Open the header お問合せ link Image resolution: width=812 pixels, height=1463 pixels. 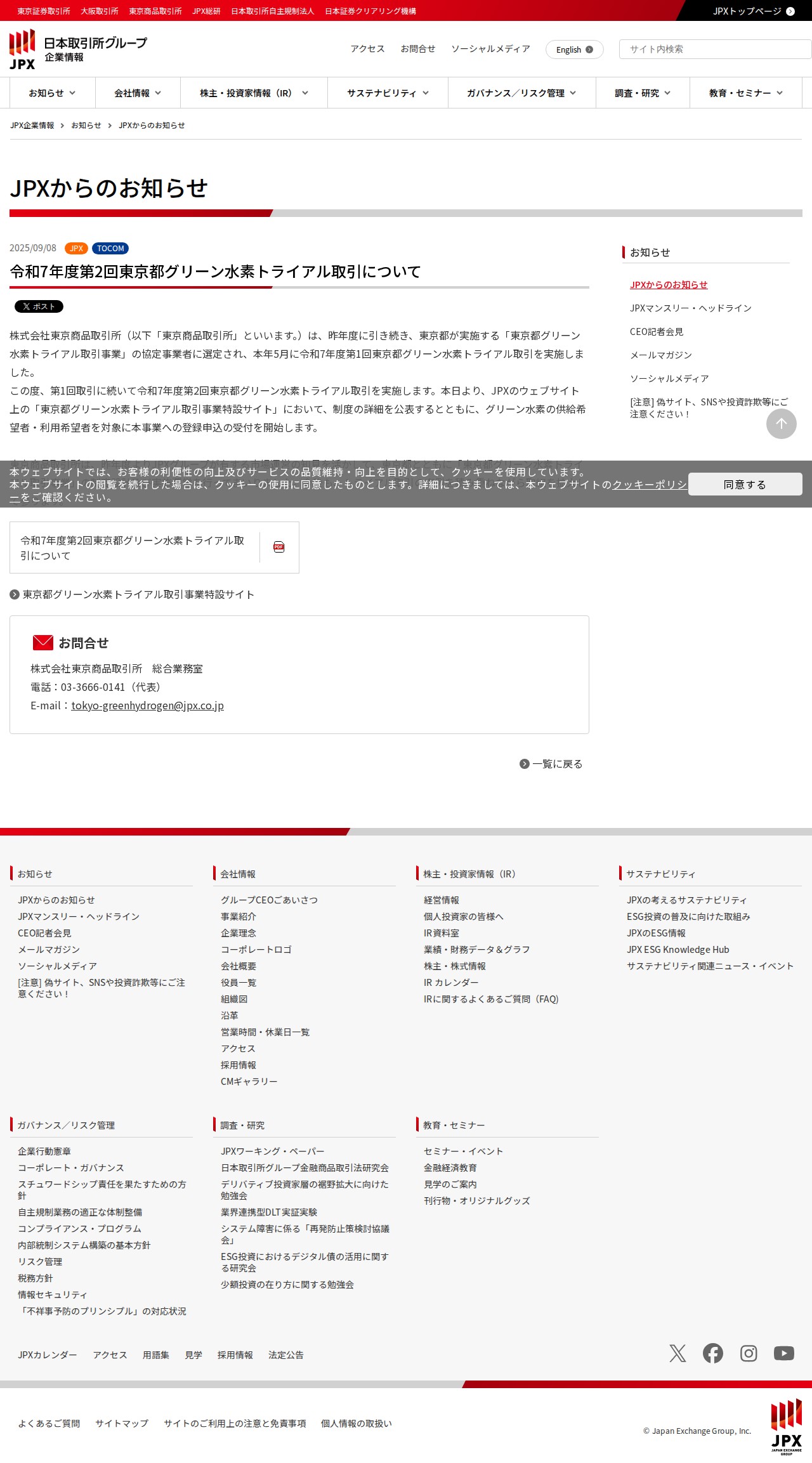418,49
